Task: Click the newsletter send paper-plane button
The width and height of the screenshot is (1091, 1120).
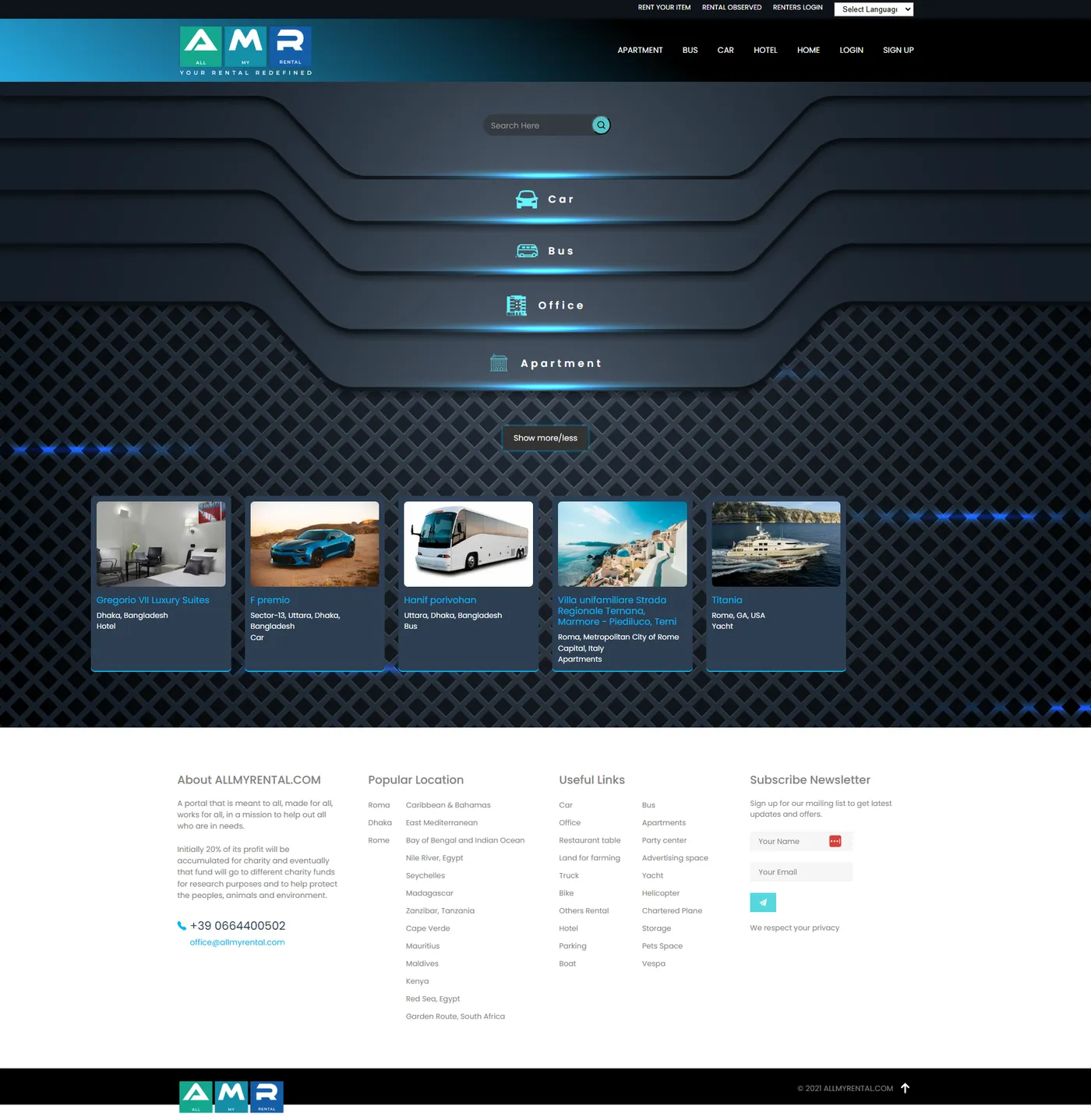Action: (x=763, y=902)
